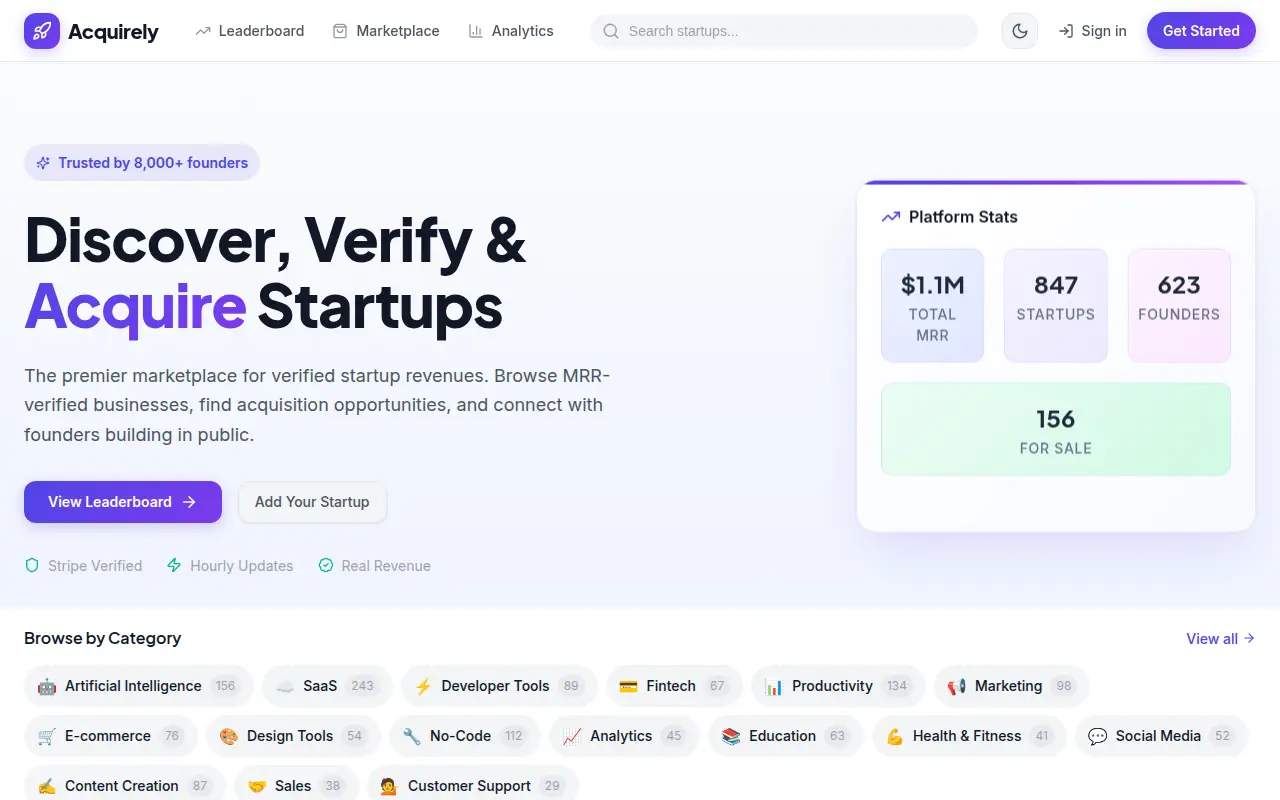Click the Real Revenue label text
Viewport: 1280px width, 800px height.
point(386,566)
